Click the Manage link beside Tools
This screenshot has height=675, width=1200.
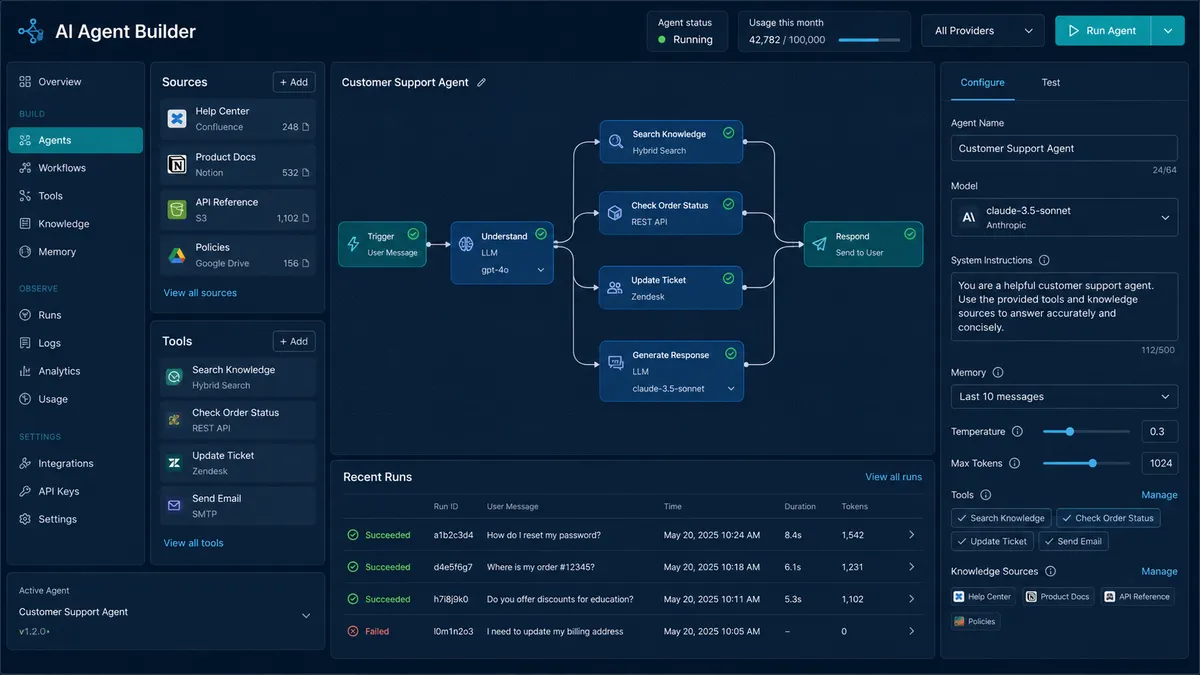coord(1159,495)
